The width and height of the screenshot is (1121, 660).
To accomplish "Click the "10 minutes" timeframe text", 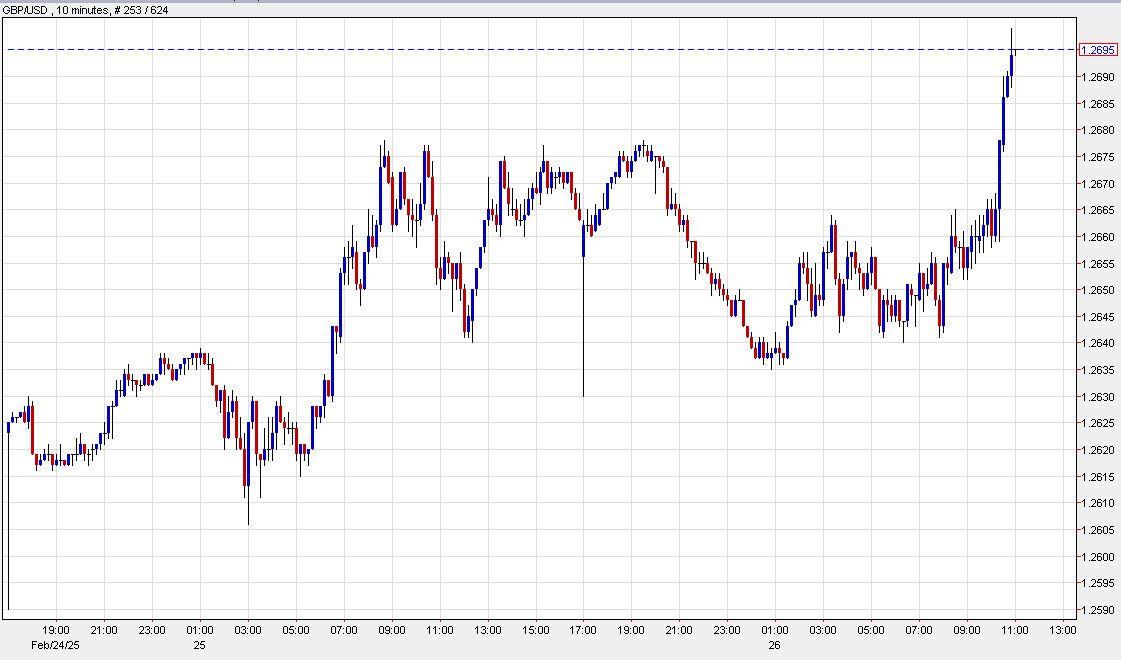I will pyautogui.click(x=81, y=7).
